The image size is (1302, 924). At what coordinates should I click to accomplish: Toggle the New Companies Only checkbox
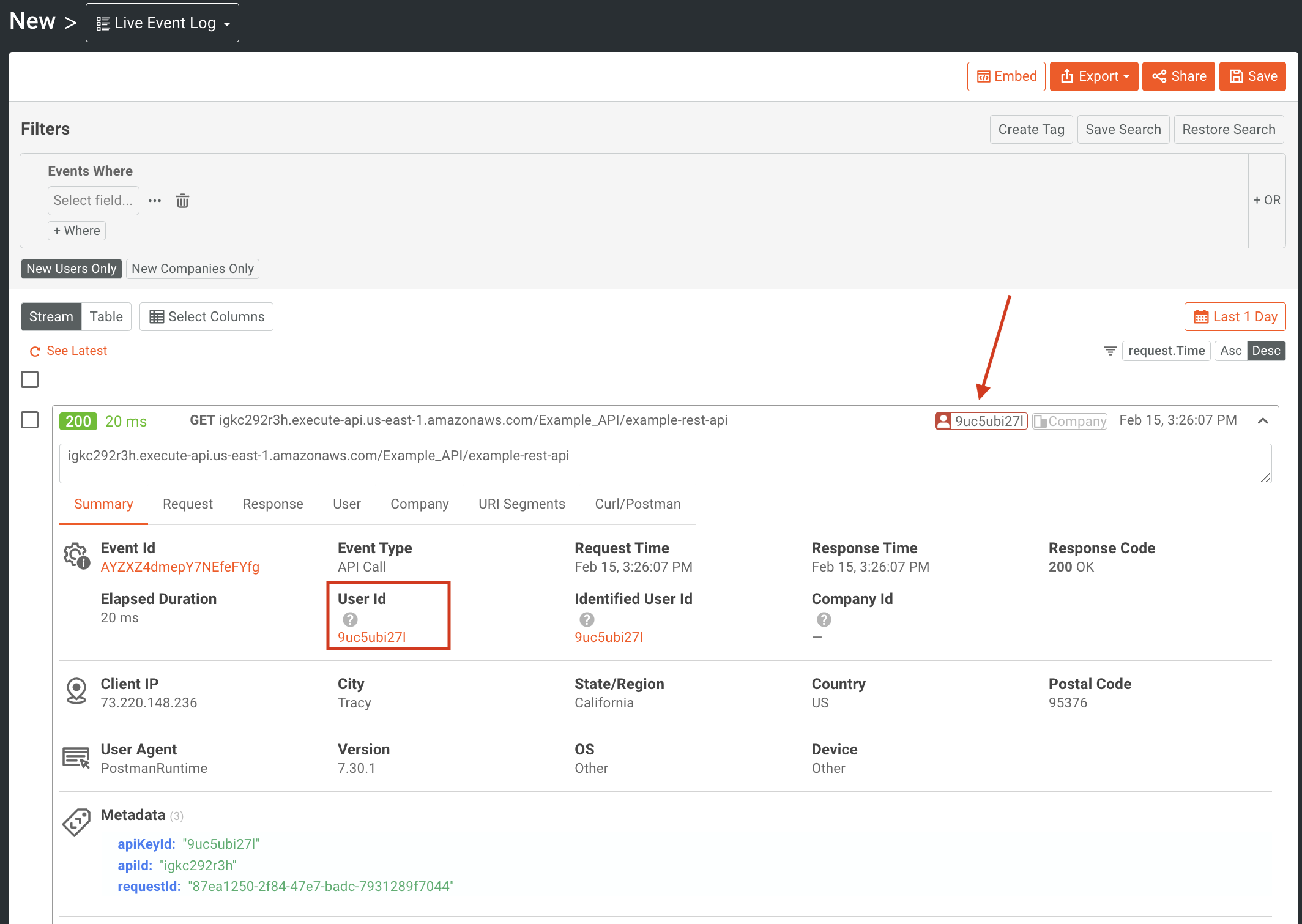click(x=192, y=269)
